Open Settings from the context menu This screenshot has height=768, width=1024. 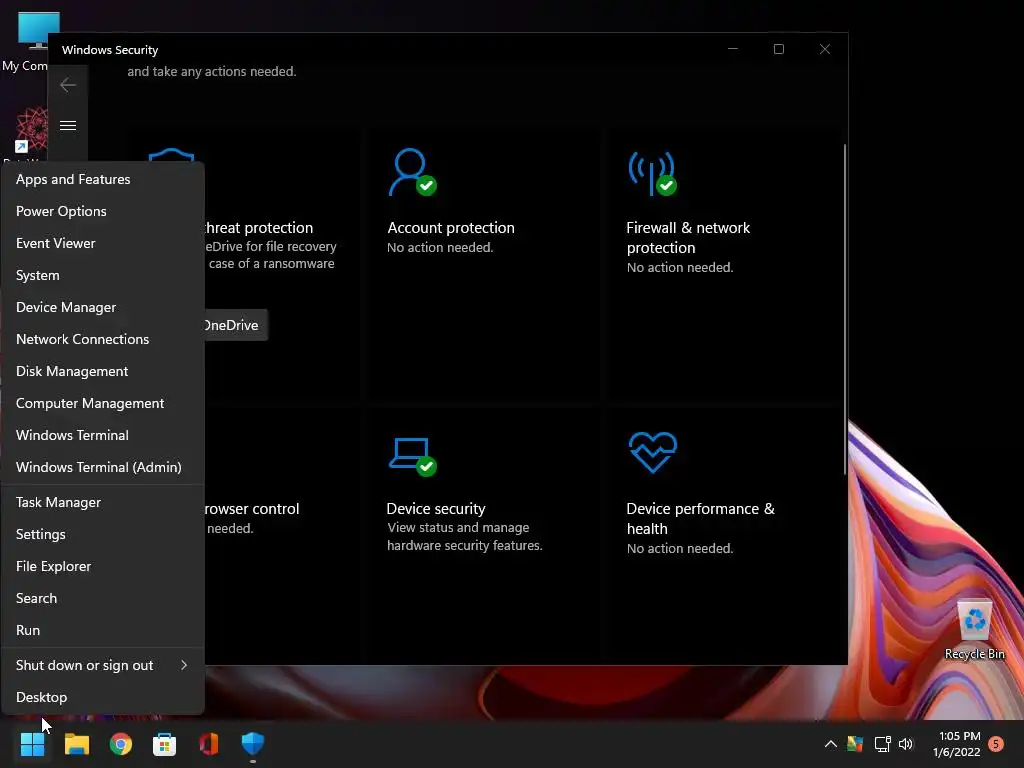click(103, 534)
